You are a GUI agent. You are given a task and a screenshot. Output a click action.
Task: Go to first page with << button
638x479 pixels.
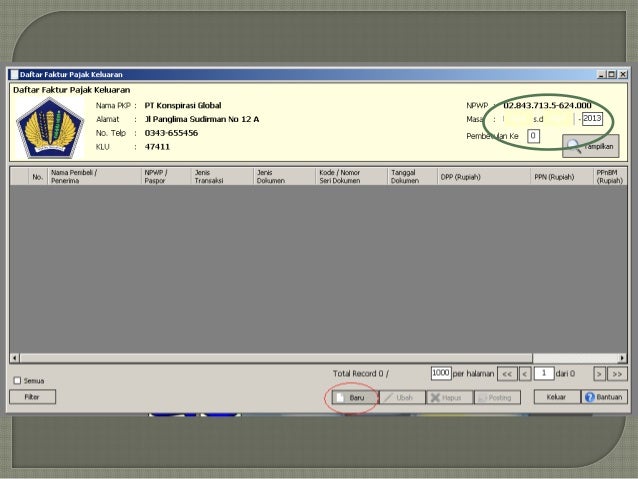(x=507, y=373)
